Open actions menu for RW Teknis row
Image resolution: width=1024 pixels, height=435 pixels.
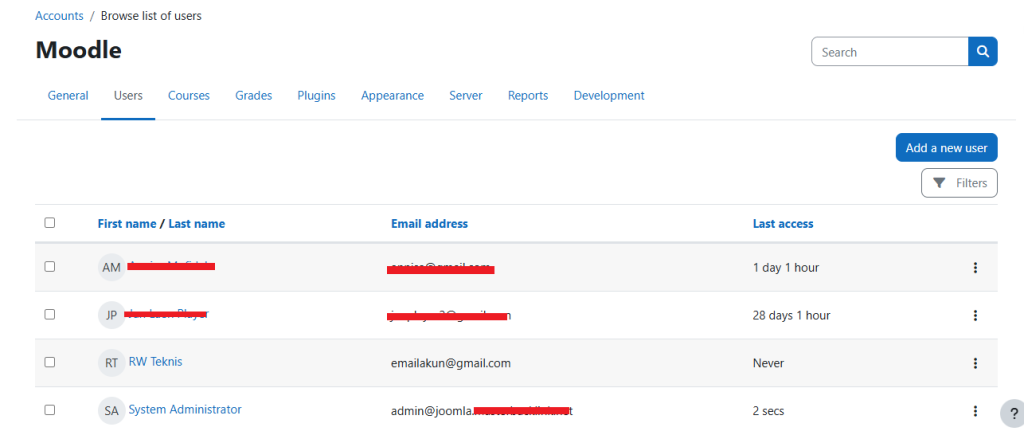975,363
